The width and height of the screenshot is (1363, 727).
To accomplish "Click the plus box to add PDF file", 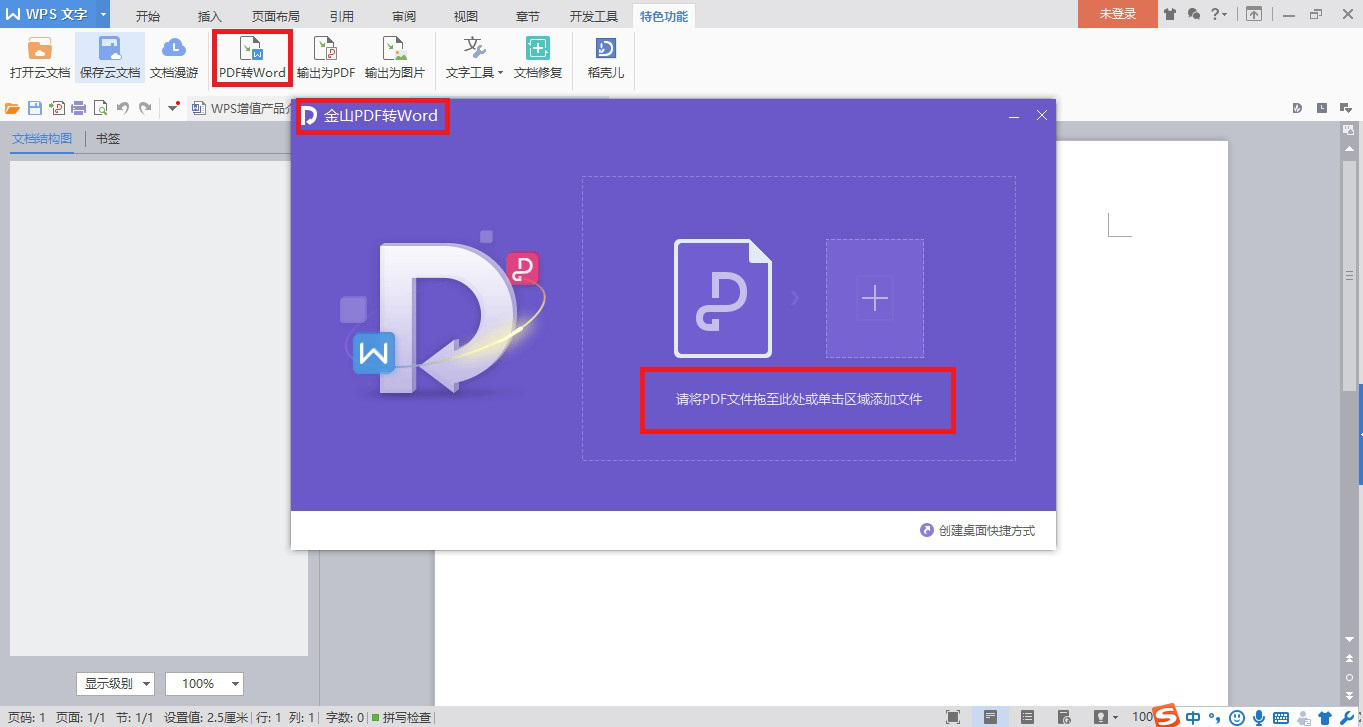I will point(875,298).
